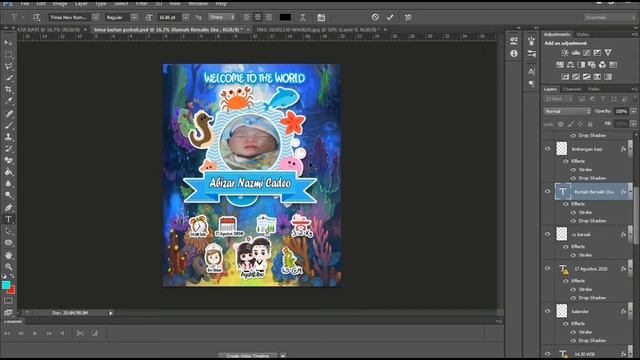640x360 pixels.
Task: Select the Pen tool
Action: (x=8, y=207)
